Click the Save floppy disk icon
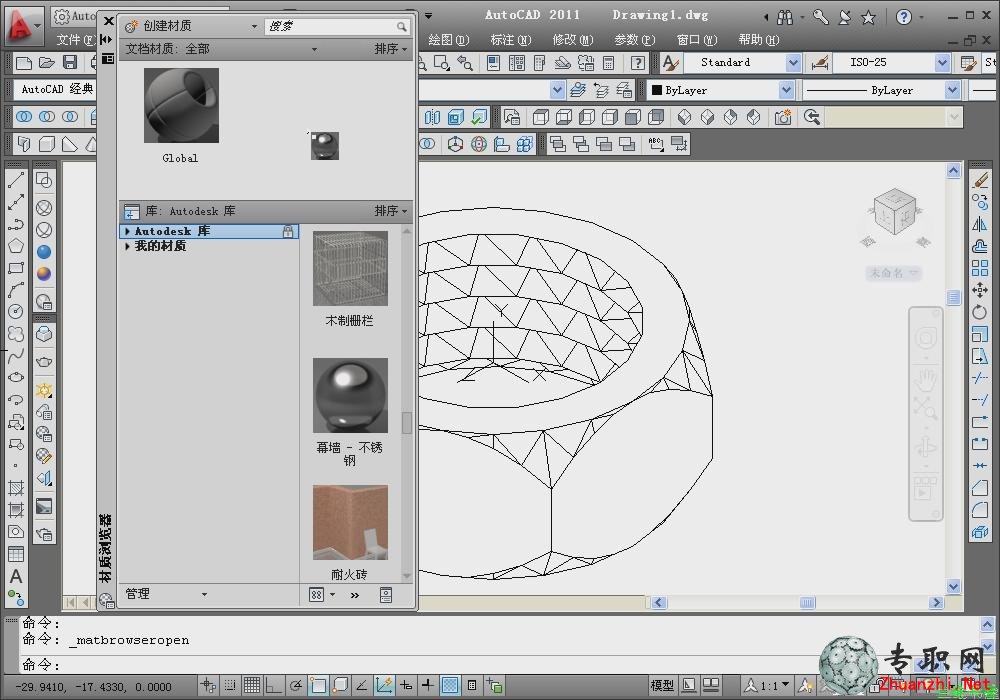The image size is (1000, 700). 70,62
